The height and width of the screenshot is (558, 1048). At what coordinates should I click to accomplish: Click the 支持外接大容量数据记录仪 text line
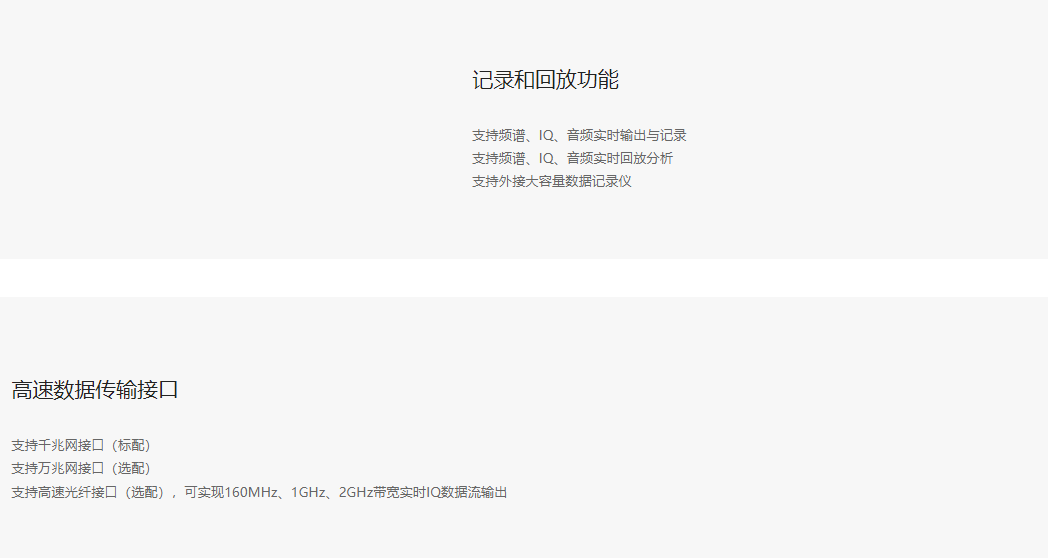pyautogui.click(x=551, y=181)
